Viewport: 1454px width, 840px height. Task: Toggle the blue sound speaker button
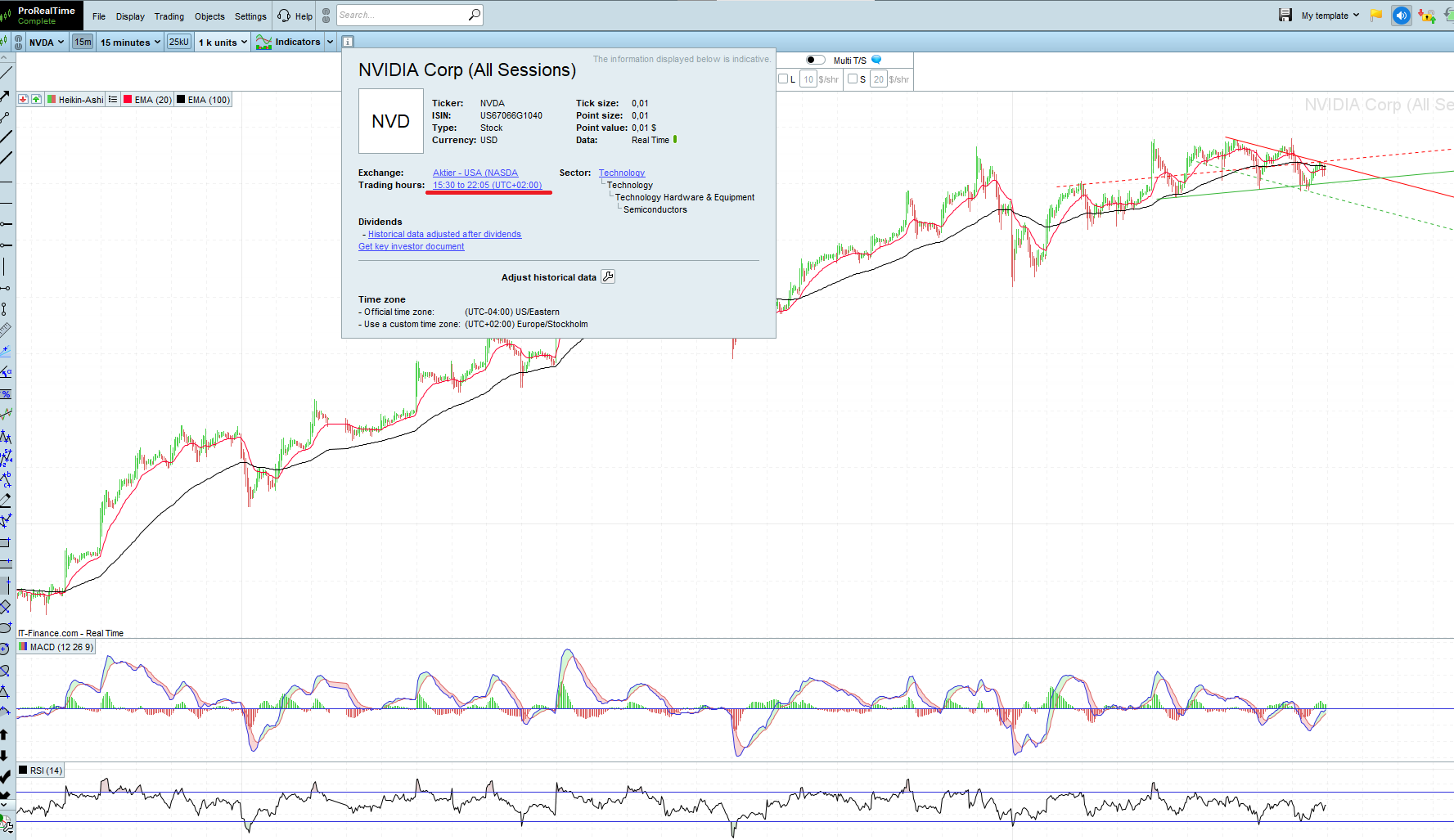1402,15
